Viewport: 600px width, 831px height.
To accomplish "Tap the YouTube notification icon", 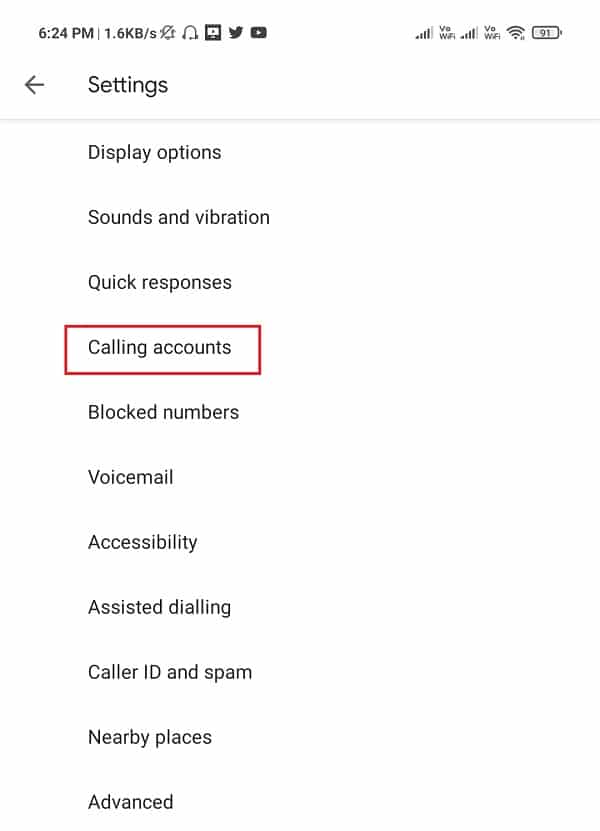I will click(259, 33).
